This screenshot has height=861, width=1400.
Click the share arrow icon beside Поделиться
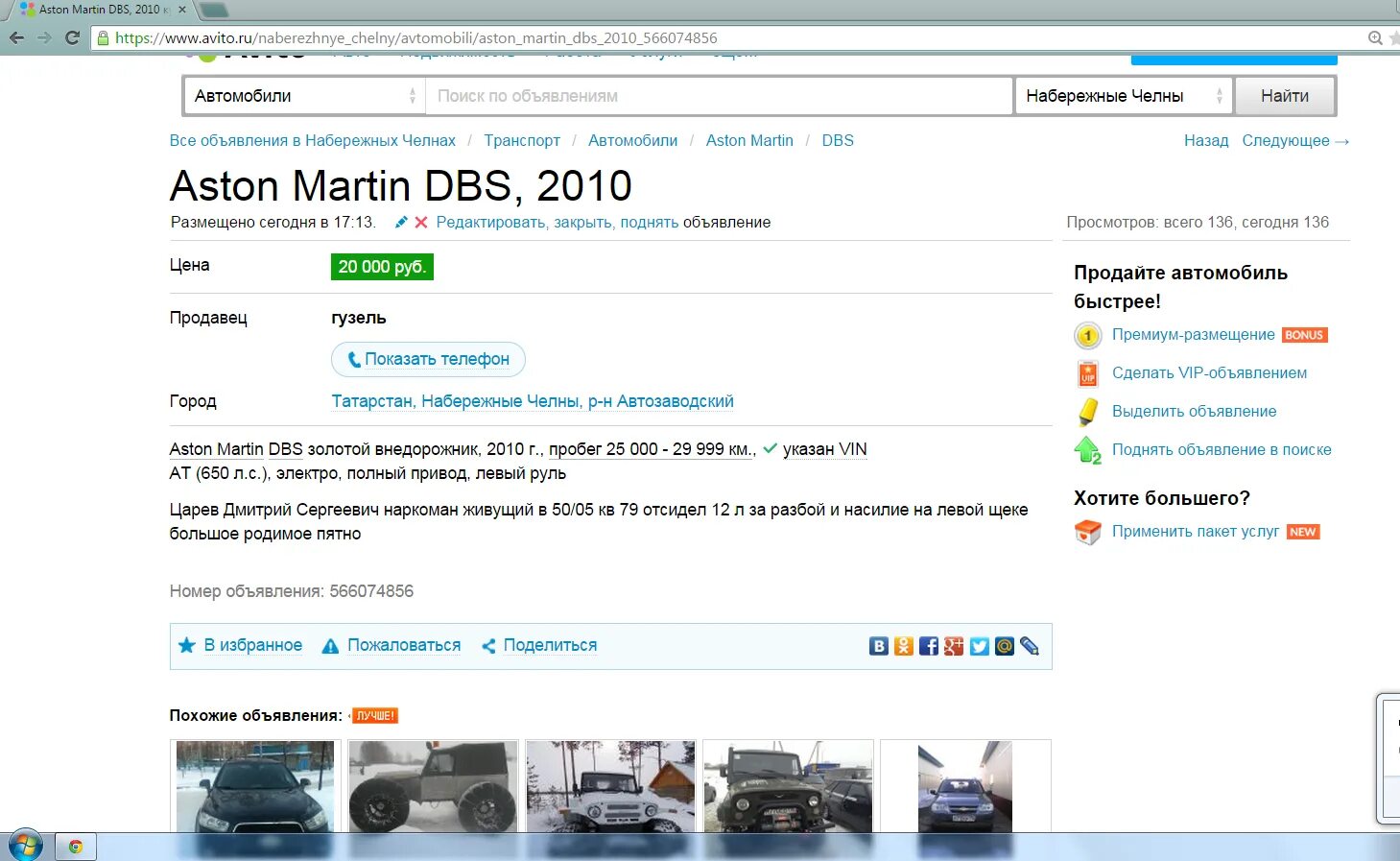488,646
